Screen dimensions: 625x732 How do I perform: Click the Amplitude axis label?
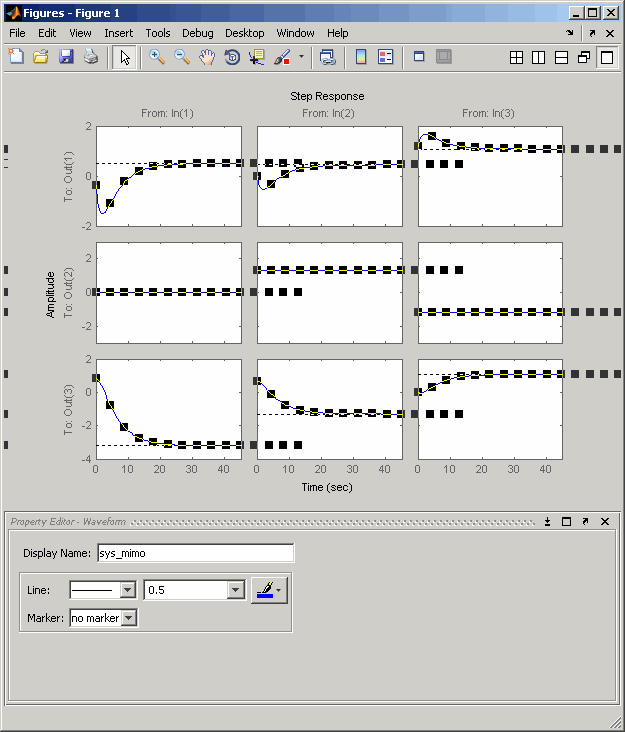(50, 295)
